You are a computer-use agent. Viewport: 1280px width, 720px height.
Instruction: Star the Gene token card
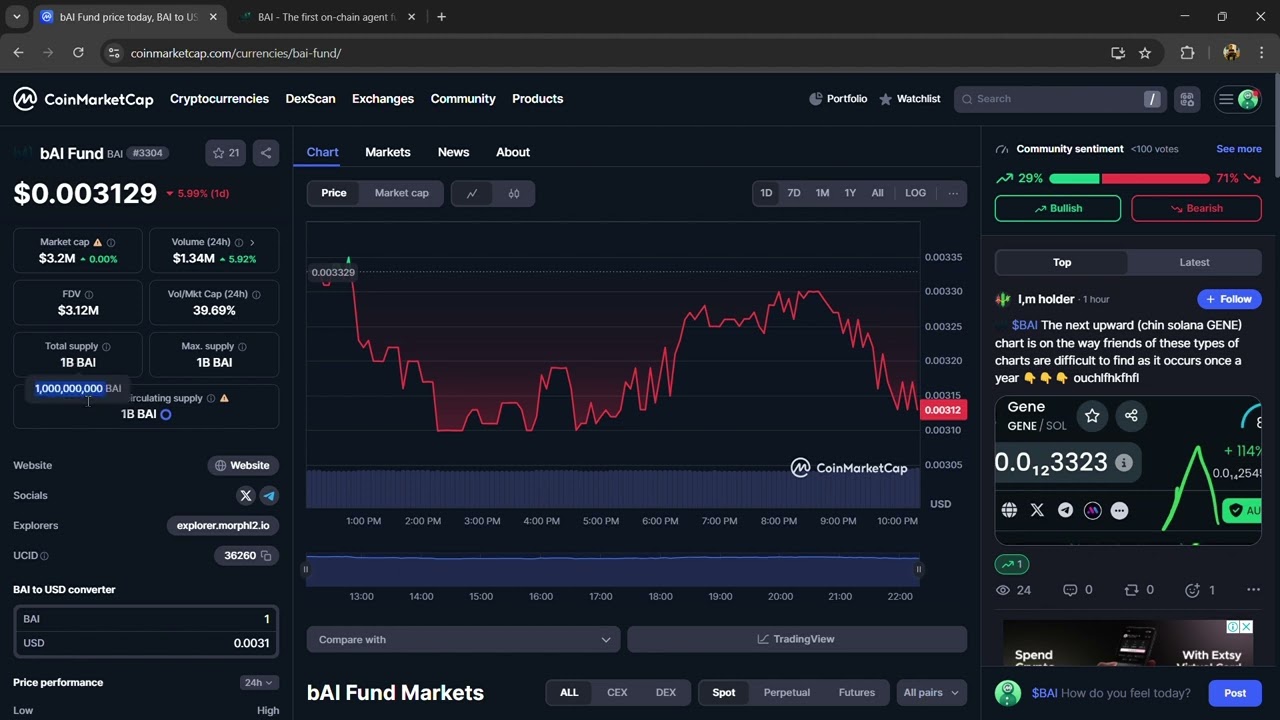pos(1092,416)
